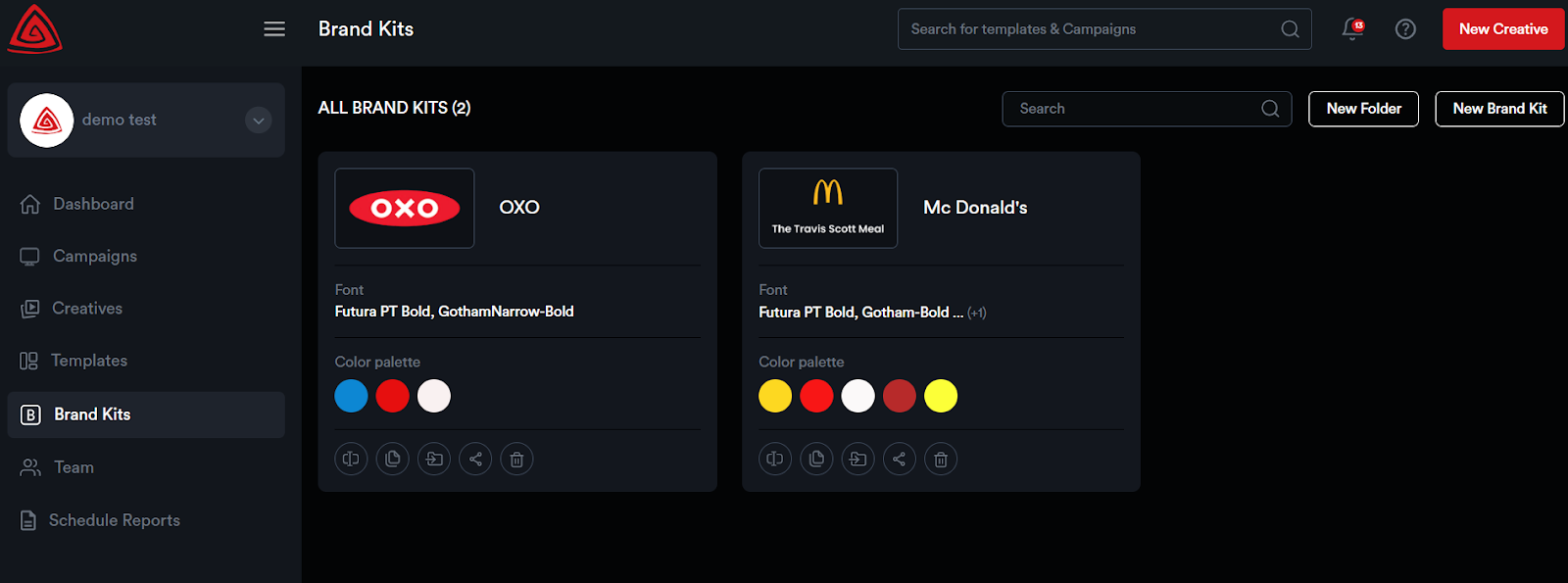This screenshot has width=1568, height=583.
Task: Open Schedule Reports in the sidebar
Action: (114, 520)
